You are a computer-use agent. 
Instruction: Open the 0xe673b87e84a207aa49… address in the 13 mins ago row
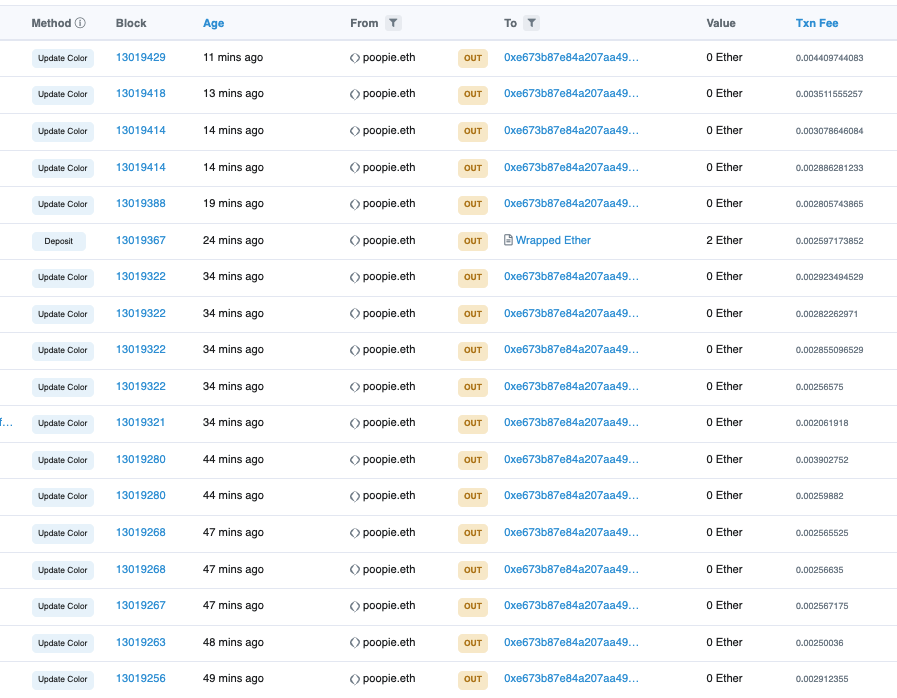[571, 93]
